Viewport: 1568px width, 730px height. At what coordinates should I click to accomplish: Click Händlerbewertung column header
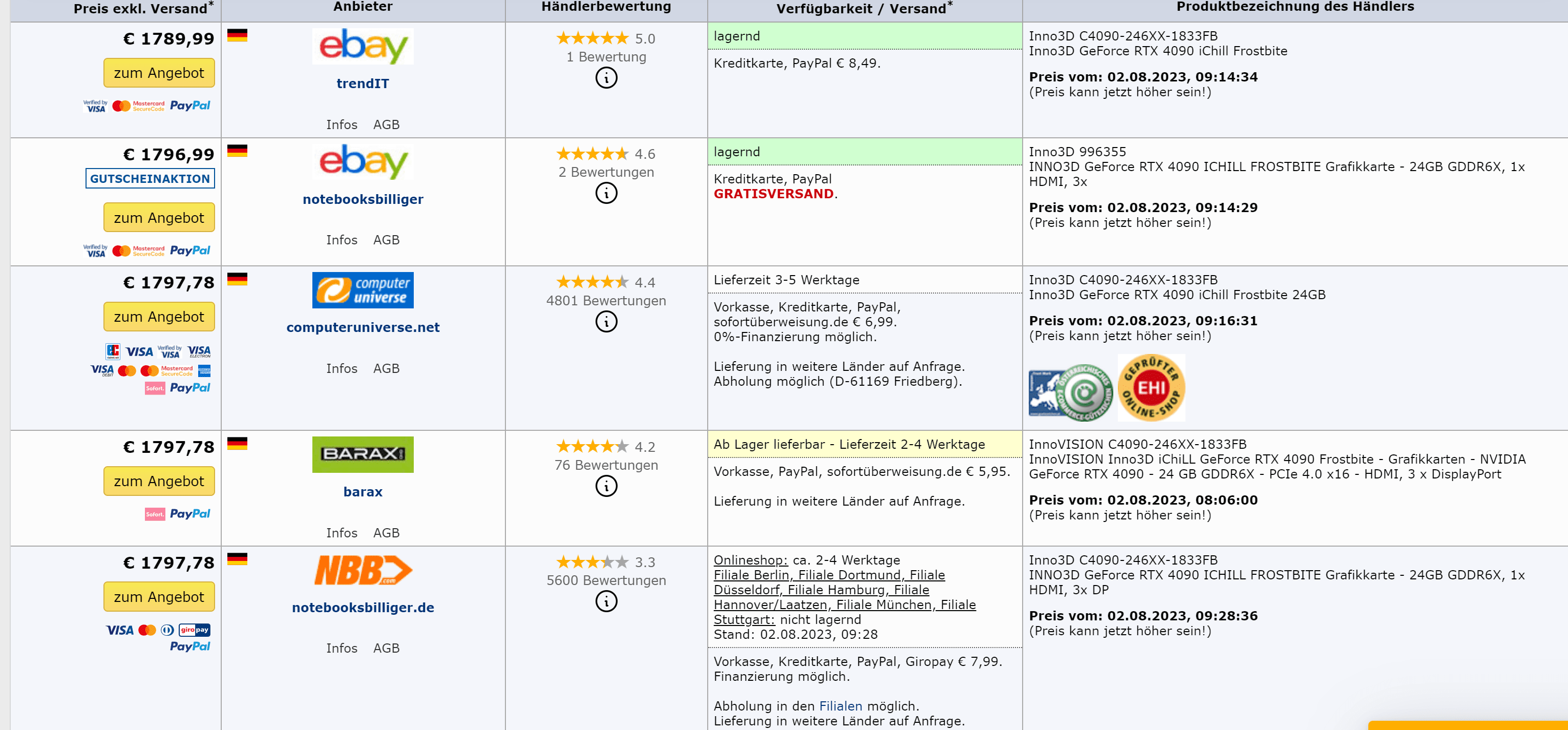606,7
